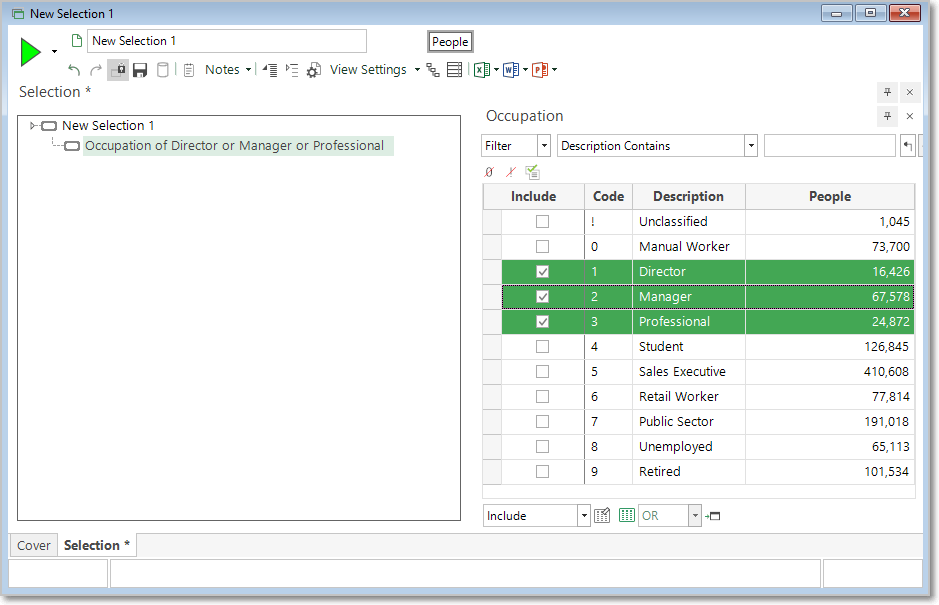Sort by the Description column header
Image resolution: width=939 pixels, height=605 pixels.
[689, 196]
